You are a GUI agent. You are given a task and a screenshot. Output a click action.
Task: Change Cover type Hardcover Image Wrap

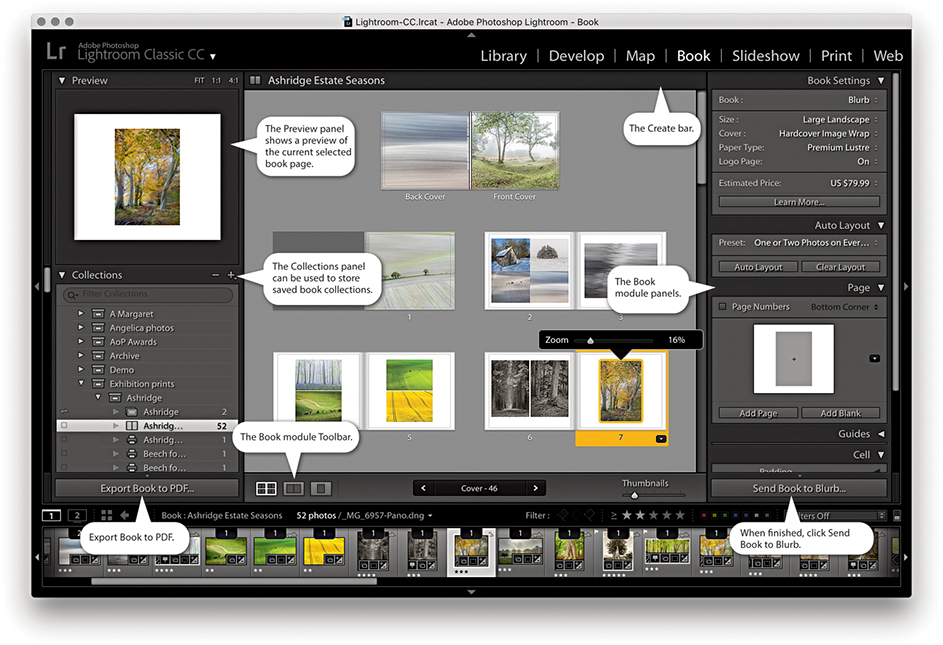point(828,134)
